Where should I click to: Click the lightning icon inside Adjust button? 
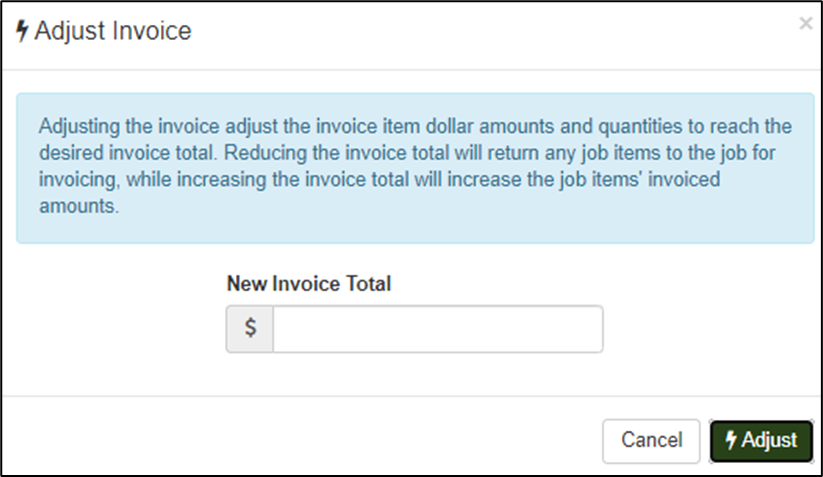click(731, 440)
